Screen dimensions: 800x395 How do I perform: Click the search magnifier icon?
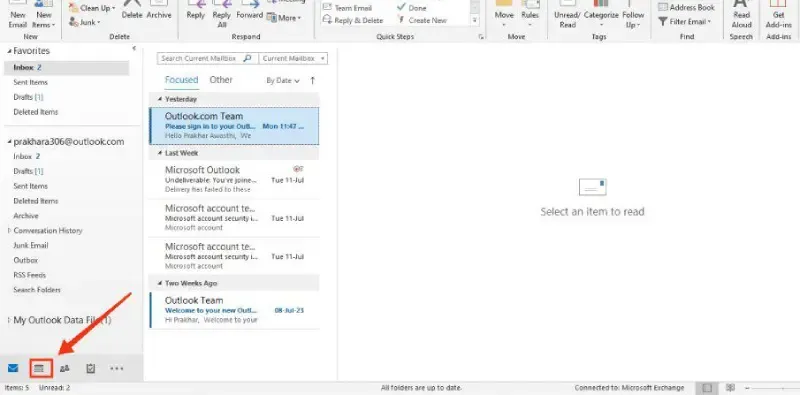[x=248, y=59]
